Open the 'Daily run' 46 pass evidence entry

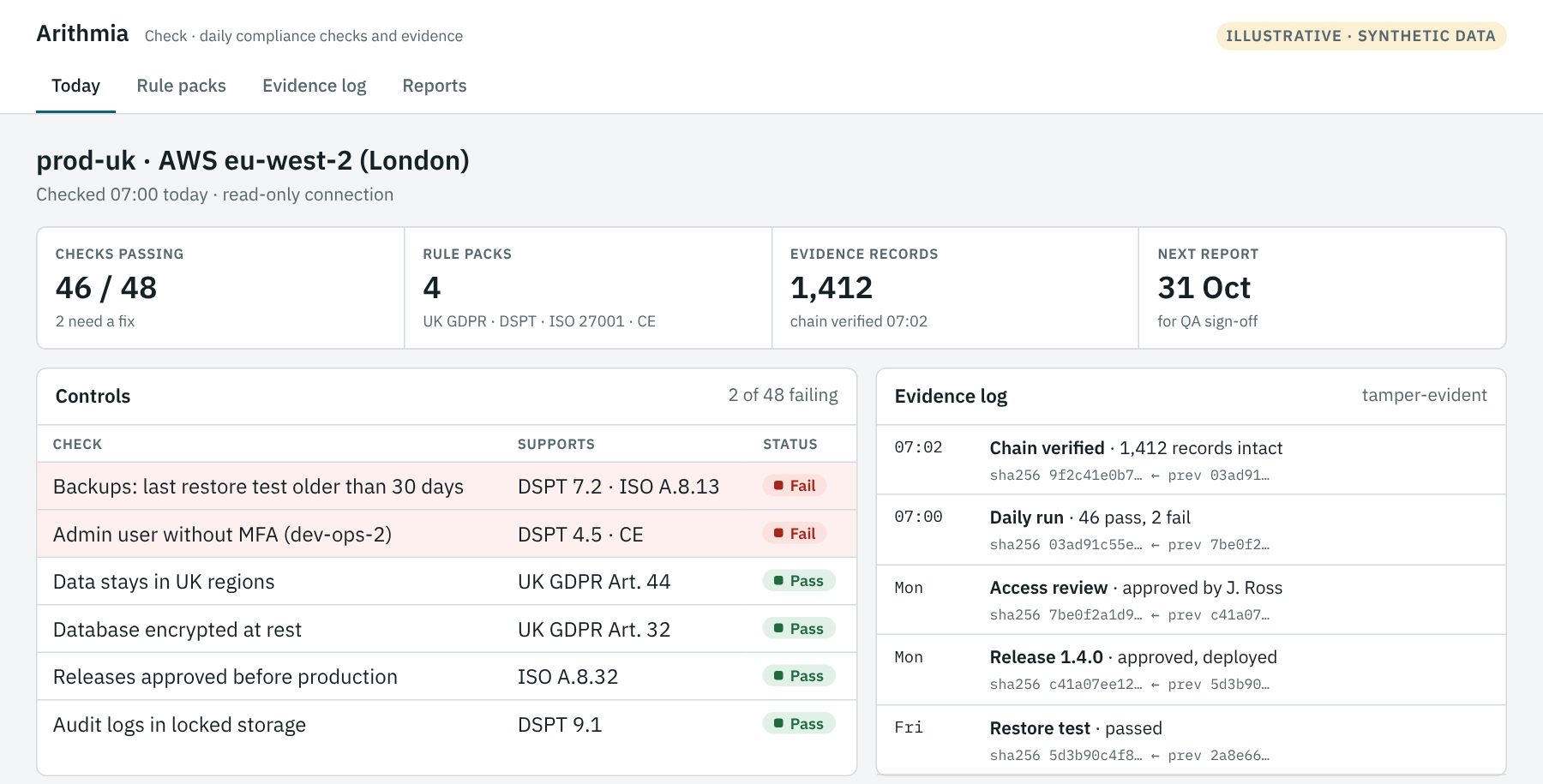pyautogui.click(x=1191, y=530)
